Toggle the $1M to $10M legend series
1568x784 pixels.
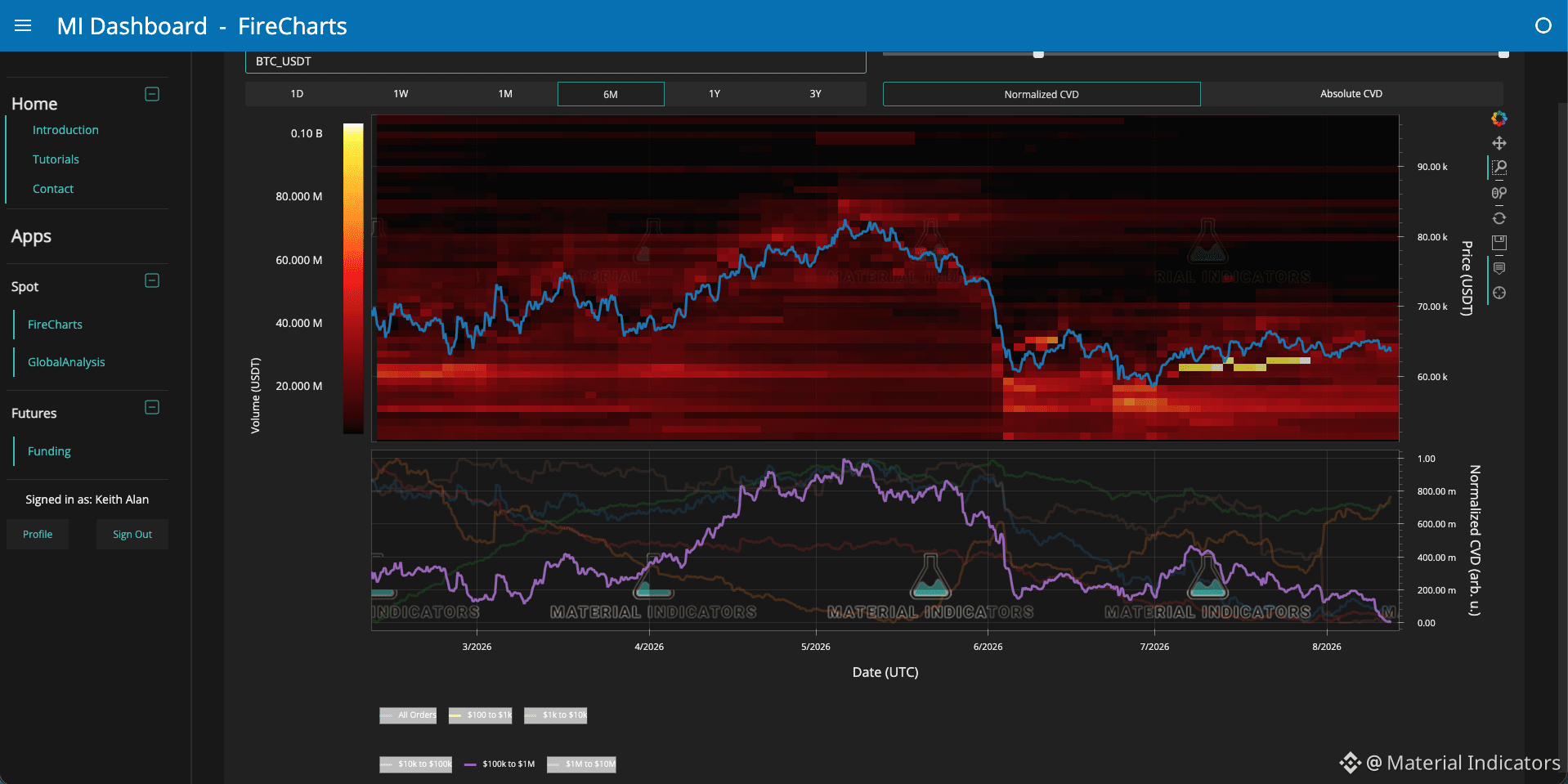coord(581,764)
